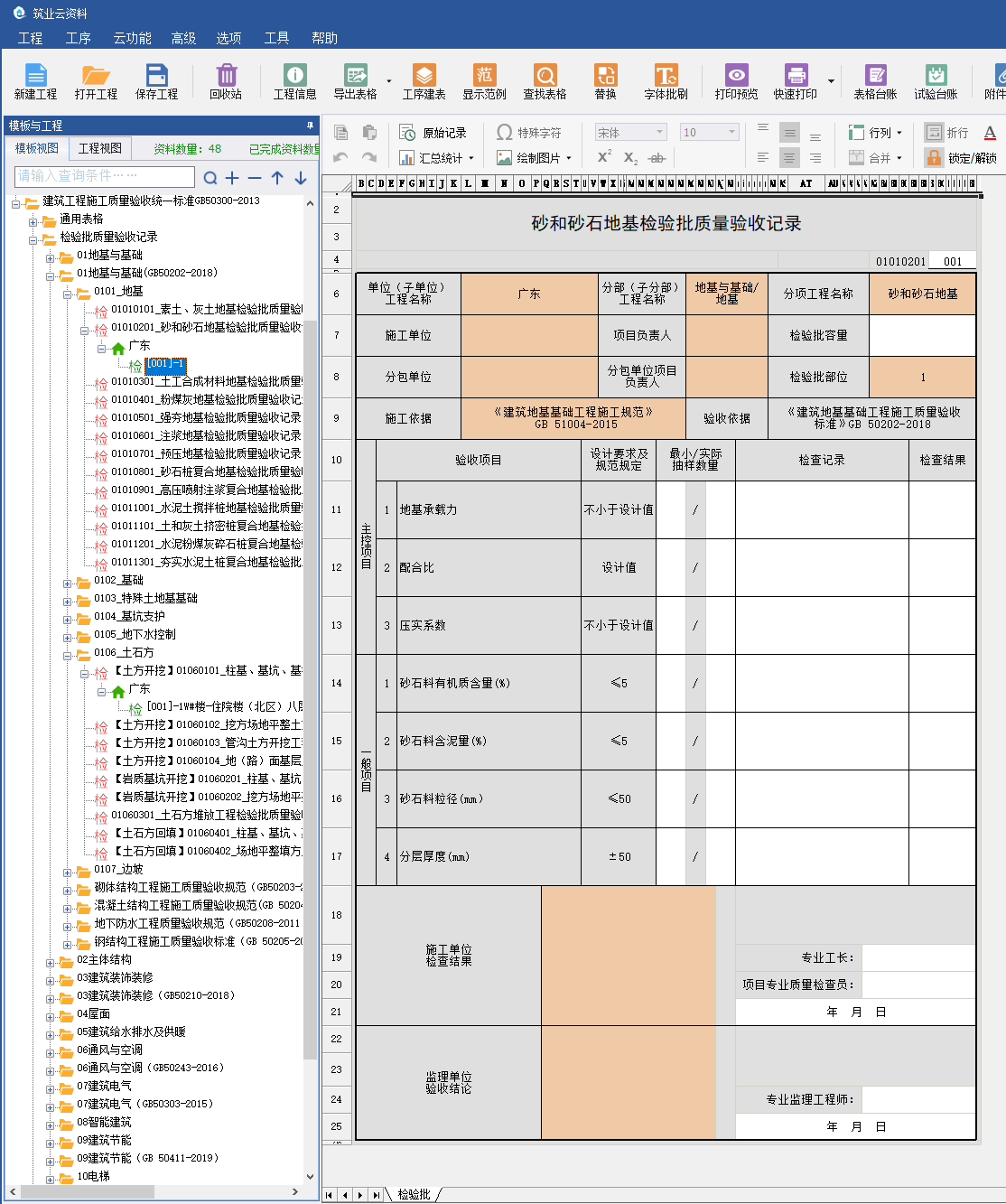Open 试验台账 test ledger

936,81
